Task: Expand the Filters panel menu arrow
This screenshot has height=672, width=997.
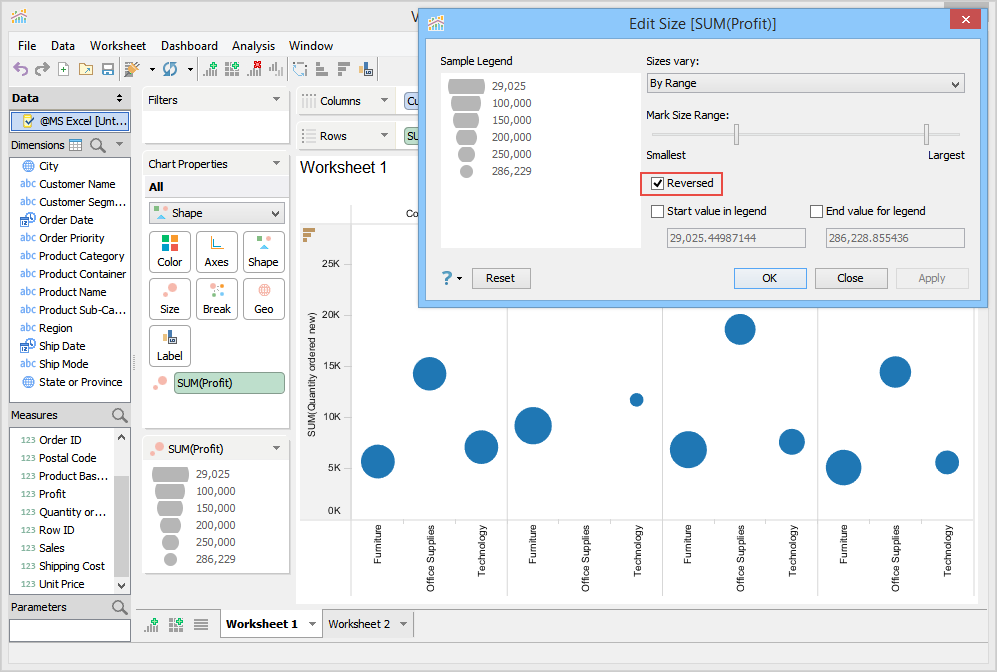Action: tap(277, 99)
